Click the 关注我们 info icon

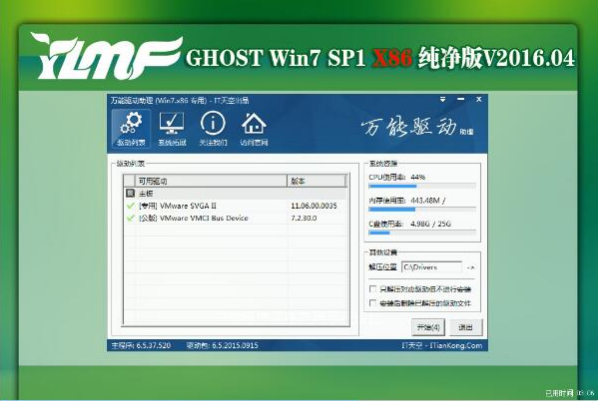point(213,129)
